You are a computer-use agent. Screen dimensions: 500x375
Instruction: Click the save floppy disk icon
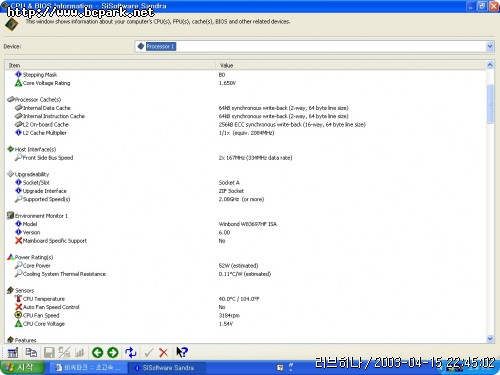coord(49,352)
